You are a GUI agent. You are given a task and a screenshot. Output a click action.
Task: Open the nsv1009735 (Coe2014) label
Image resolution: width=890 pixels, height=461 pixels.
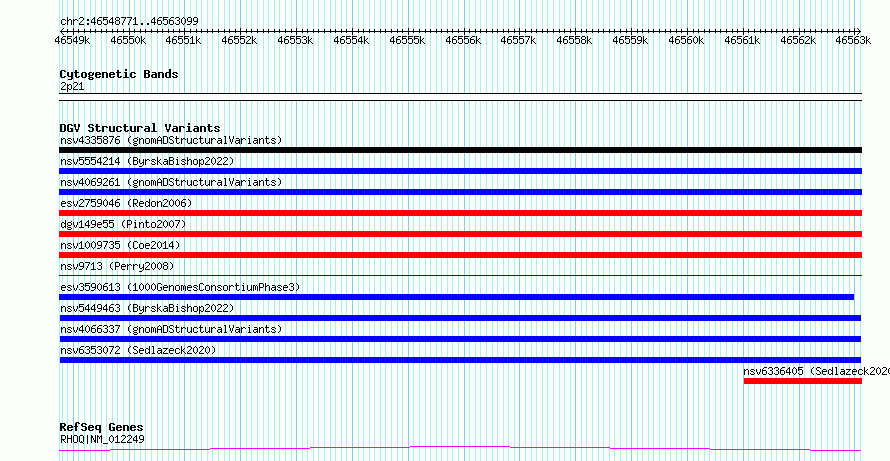(120, 245)
